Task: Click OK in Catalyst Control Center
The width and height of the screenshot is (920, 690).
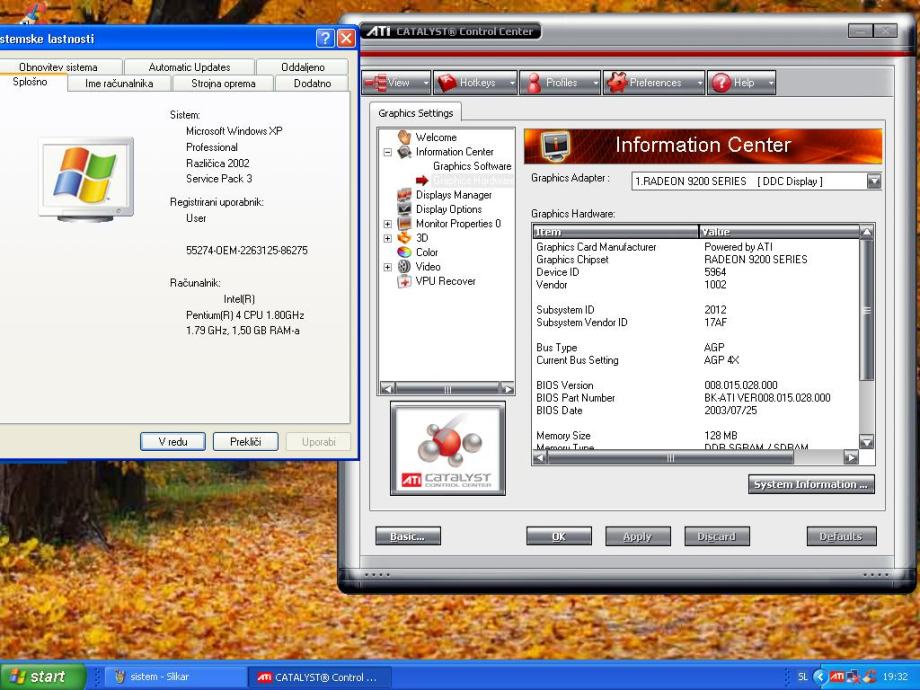Action: click(x=559, y=536)
